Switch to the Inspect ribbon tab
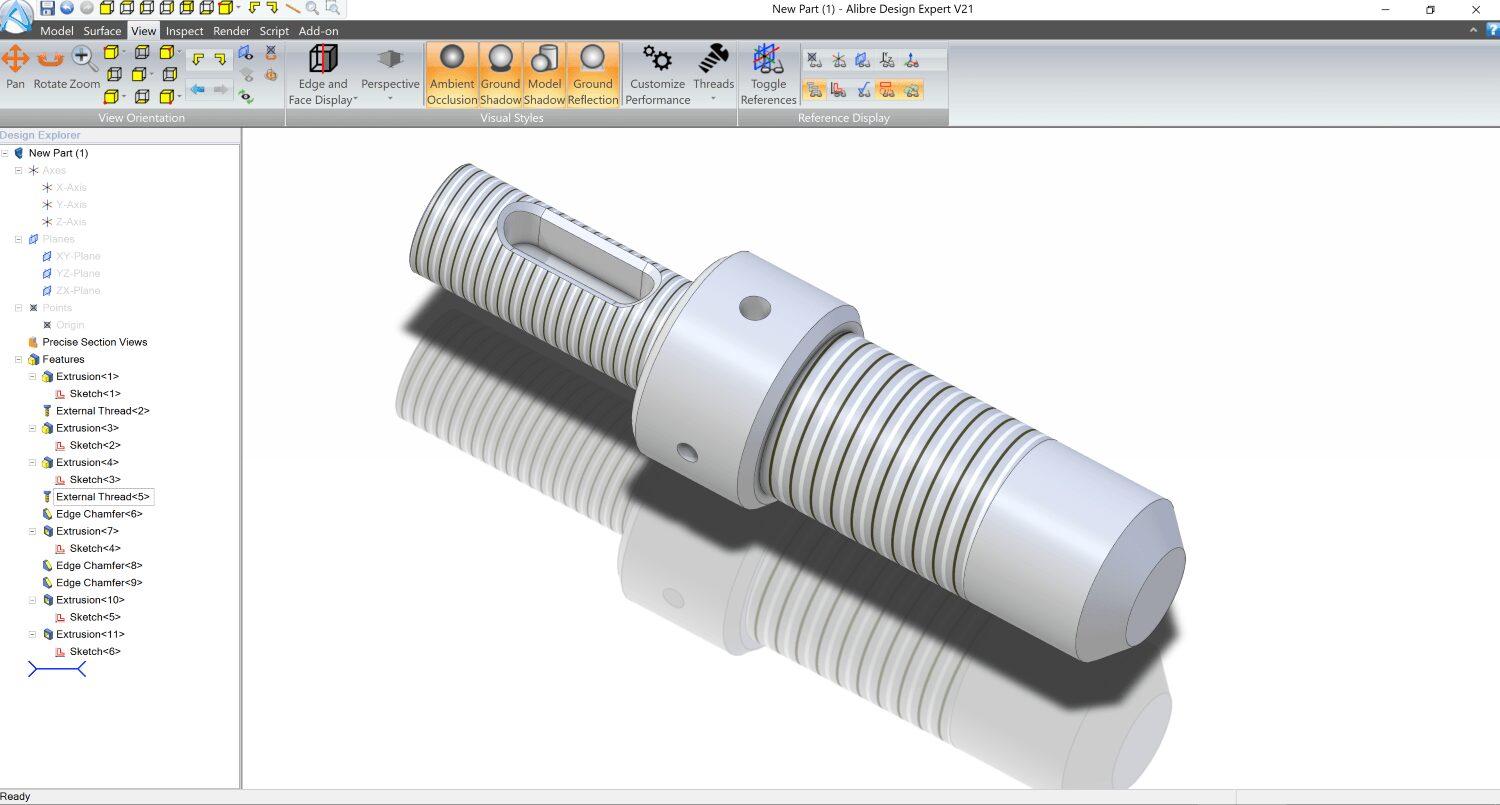The width and height of the screenshot is (1500, 805). (x=184, y=31)
